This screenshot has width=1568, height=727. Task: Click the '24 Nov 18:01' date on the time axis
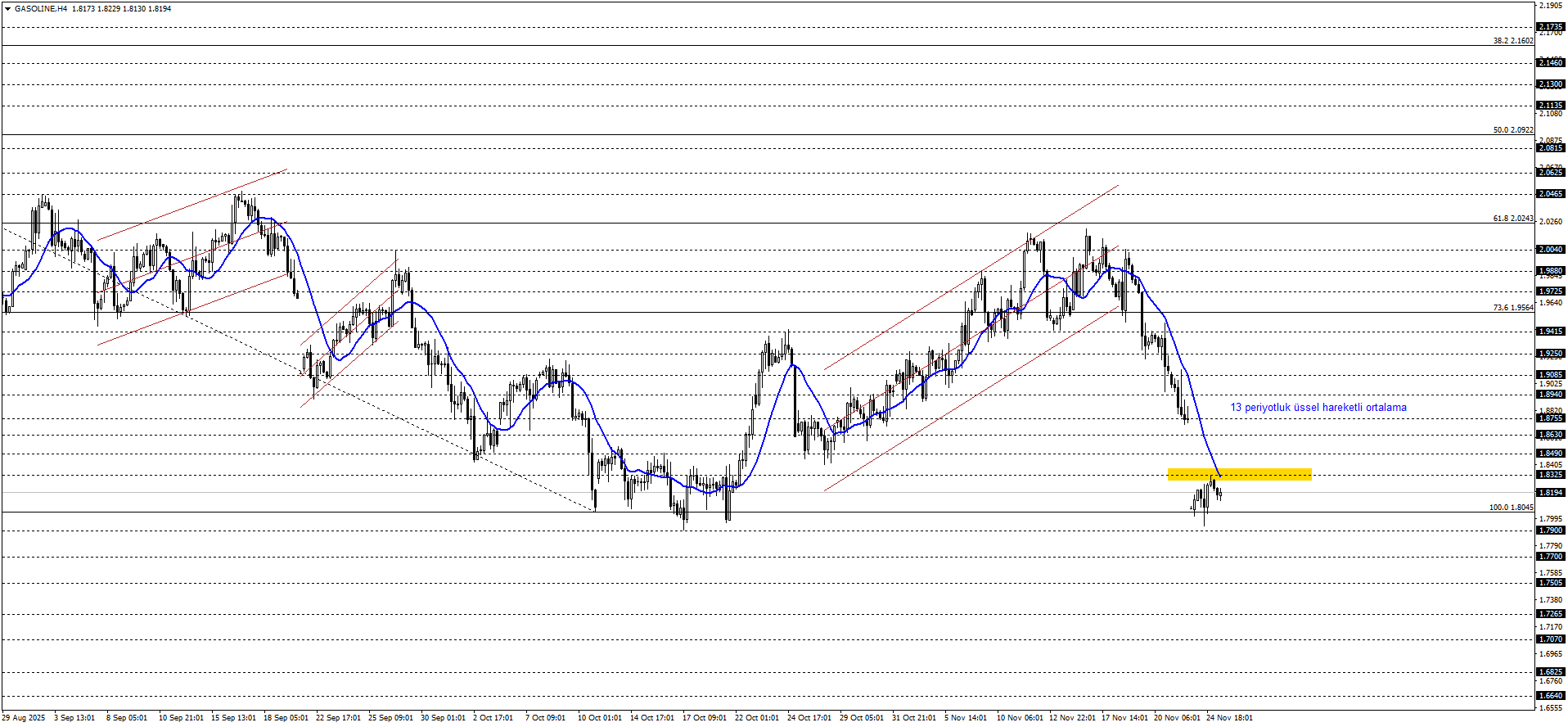(x=1229, y=718)
